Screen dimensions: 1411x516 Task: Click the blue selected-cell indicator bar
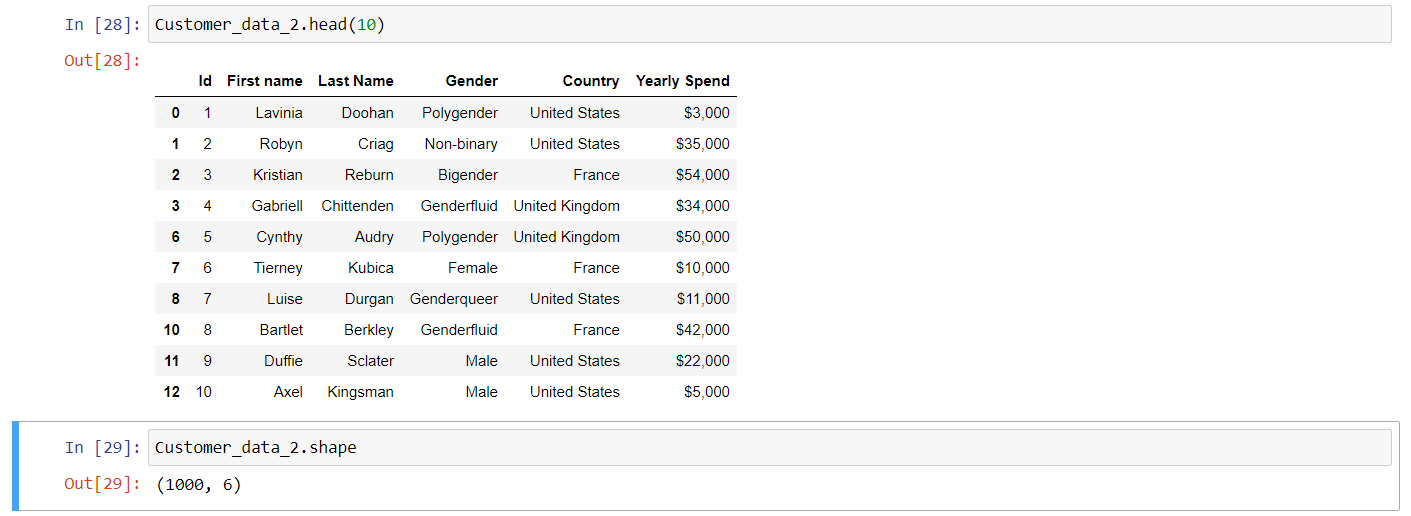pyautogui.click(x=17, y=466)
